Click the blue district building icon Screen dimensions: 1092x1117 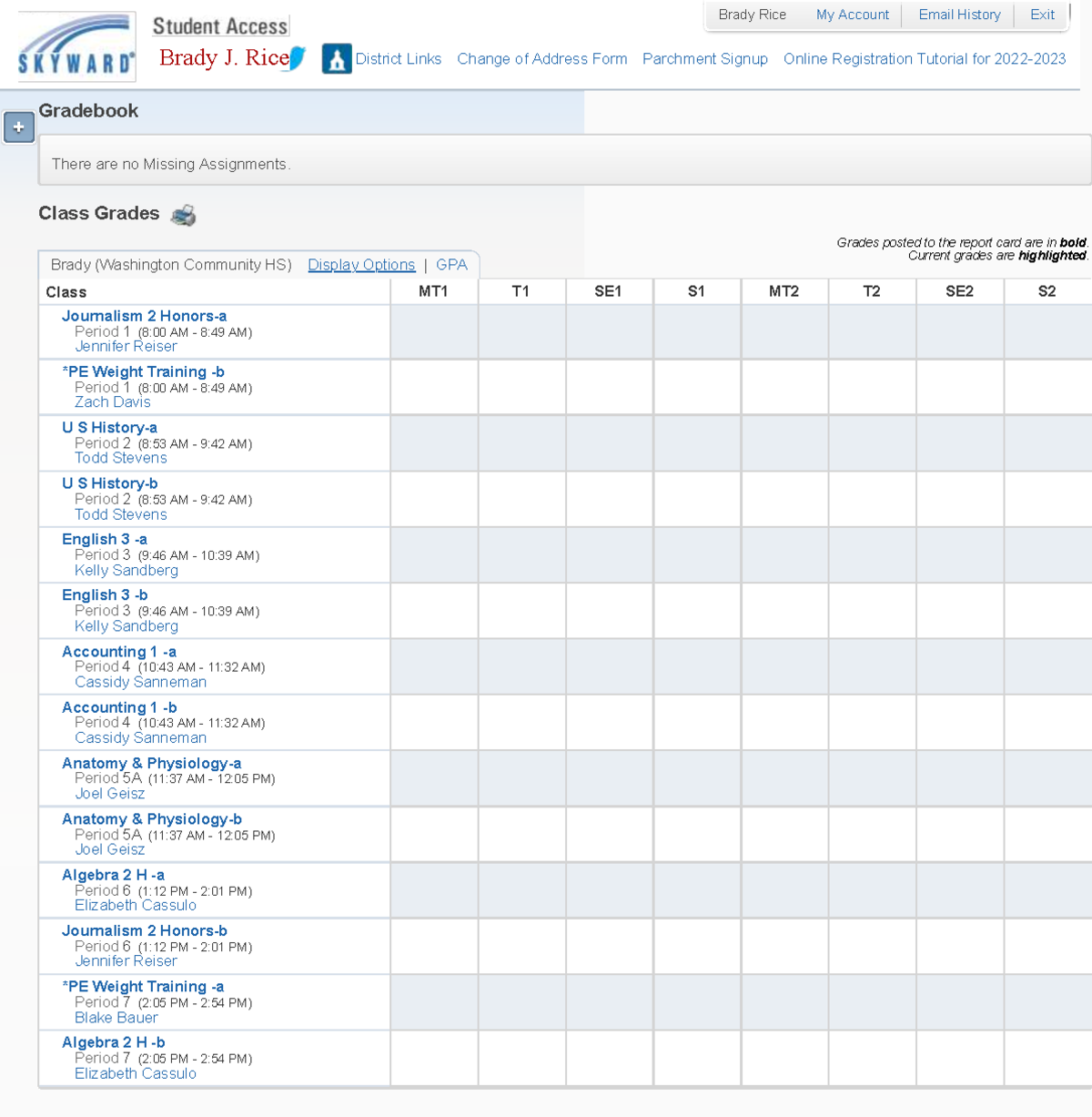pyautogui.click(x=338, y=59)
